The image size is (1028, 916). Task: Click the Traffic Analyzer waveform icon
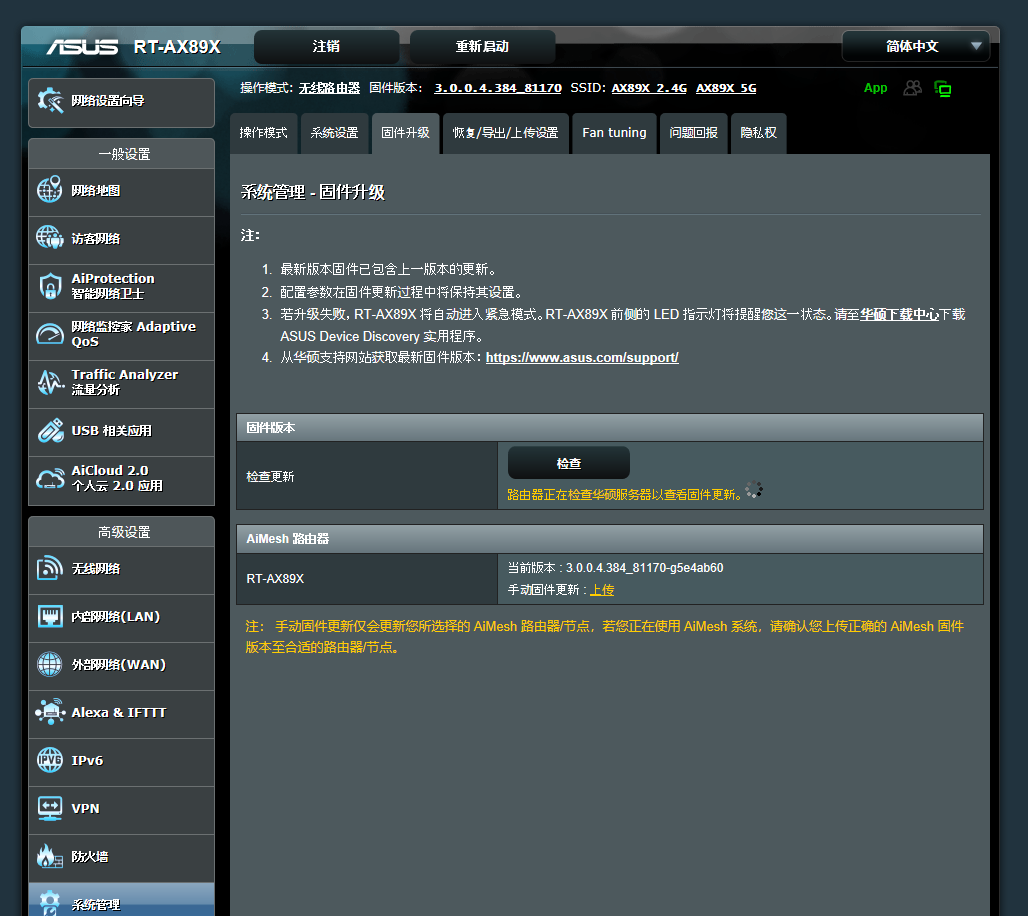click(x=50, y=382)
